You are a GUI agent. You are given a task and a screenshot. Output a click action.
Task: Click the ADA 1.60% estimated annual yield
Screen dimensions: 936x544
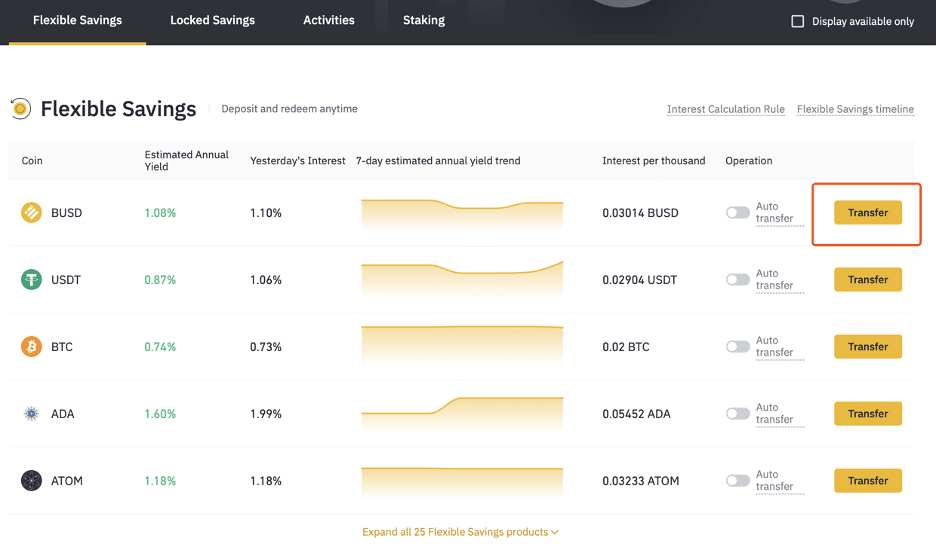pos(160,413)
